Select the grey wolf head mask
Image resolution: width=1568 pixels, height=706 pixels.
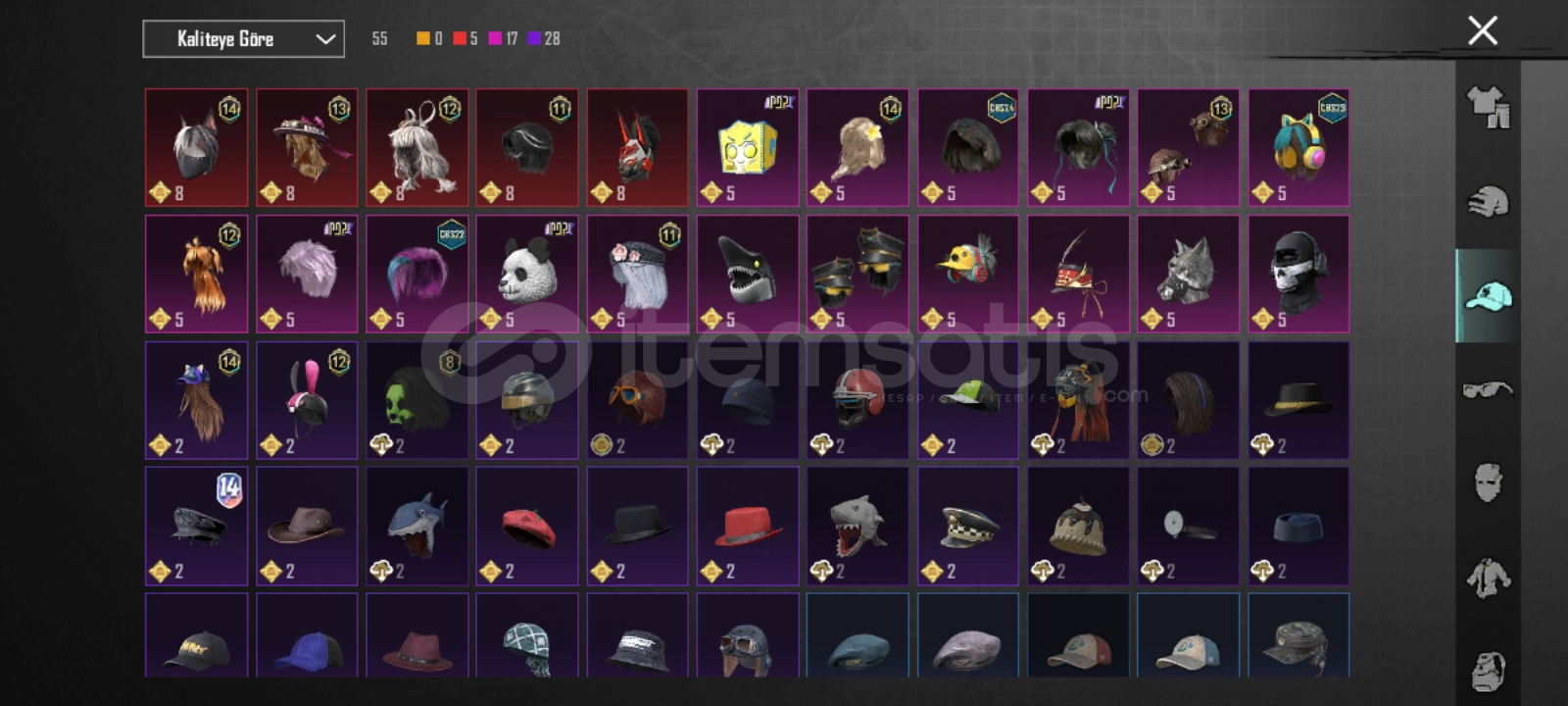[x=1188, y=275]
